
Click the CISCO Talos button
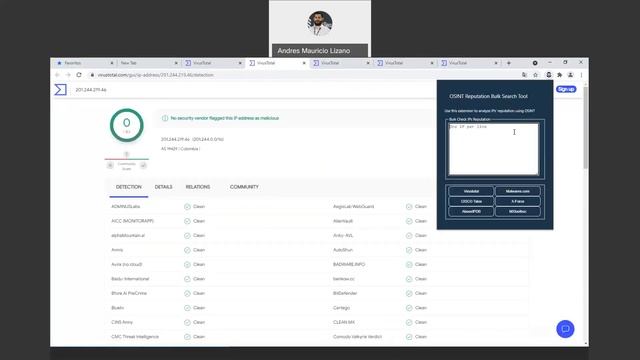(x=471, y=201)
